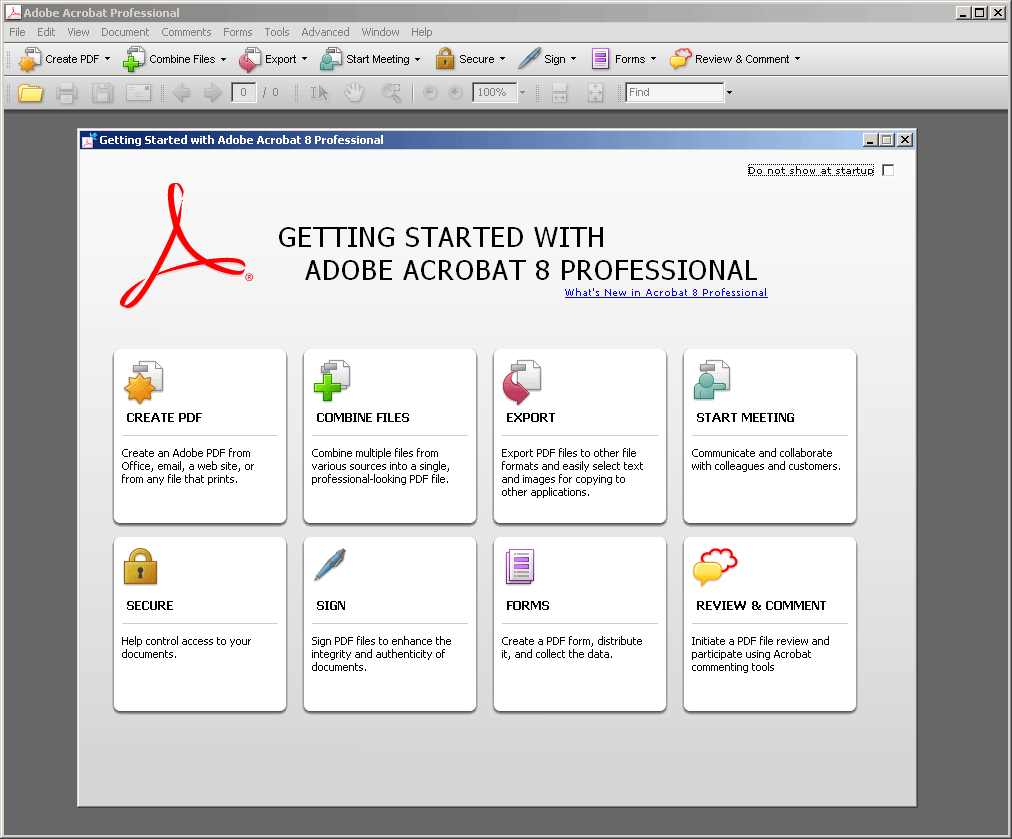Viewport: 1012px width, 839px height.
Task: Click the COMBINE FILES card heading
Action: 363,418
